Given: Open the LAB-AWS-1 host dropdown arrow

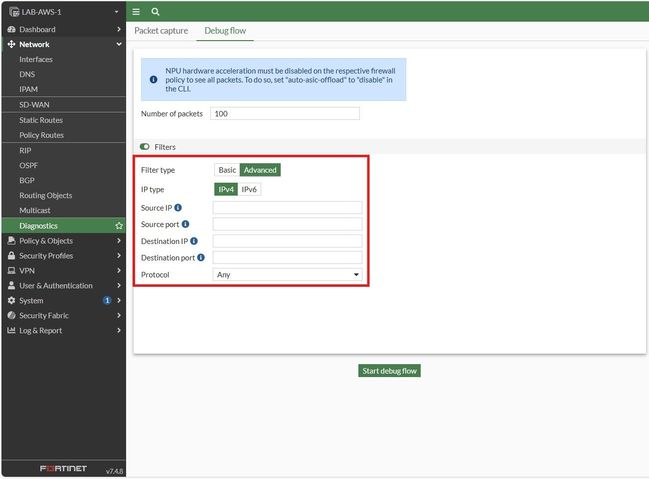Looking at the screenshot, I should coord(117,12).
